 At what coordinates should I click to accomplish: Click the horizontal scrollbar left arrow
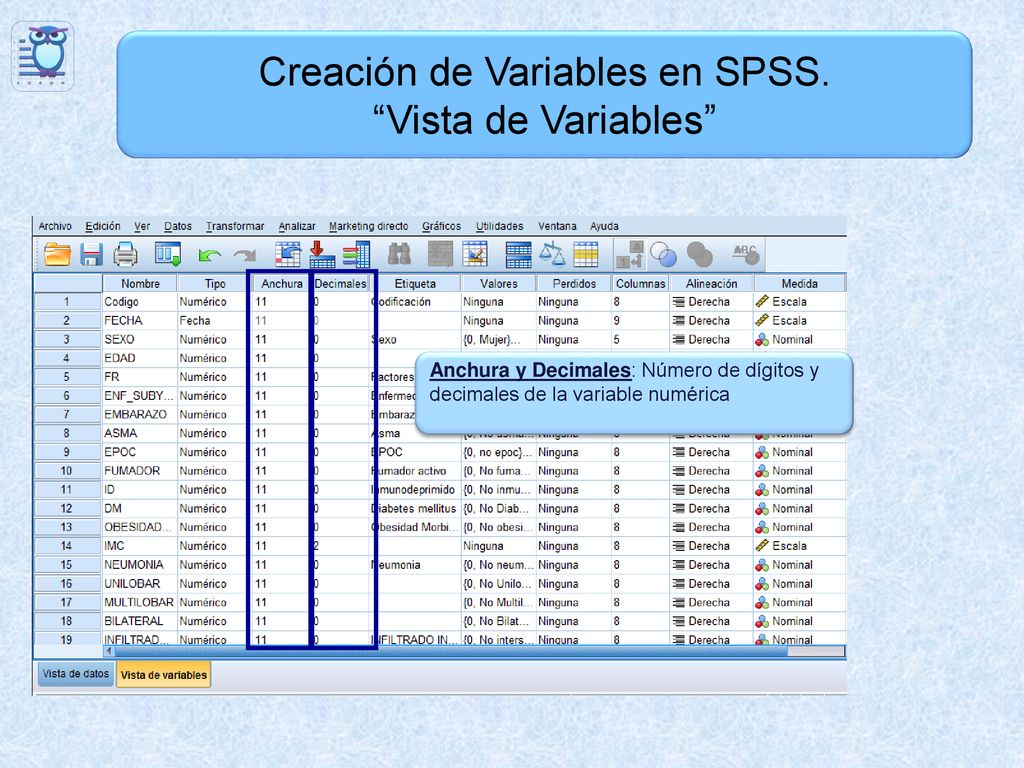pos(108,651)
